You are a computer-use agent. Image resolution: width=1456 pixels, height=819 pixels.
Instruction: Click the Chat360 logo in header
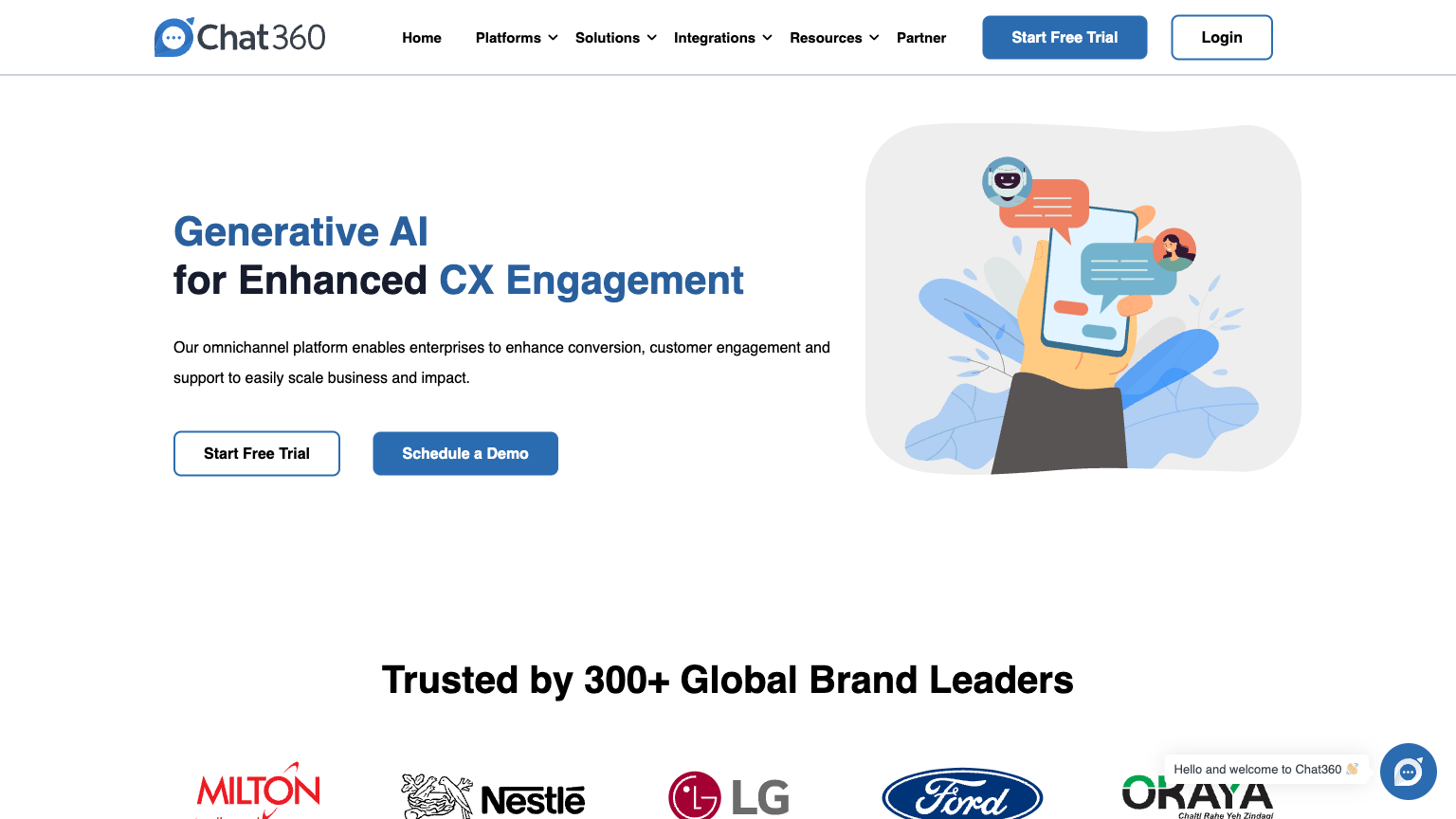[240, 37]
